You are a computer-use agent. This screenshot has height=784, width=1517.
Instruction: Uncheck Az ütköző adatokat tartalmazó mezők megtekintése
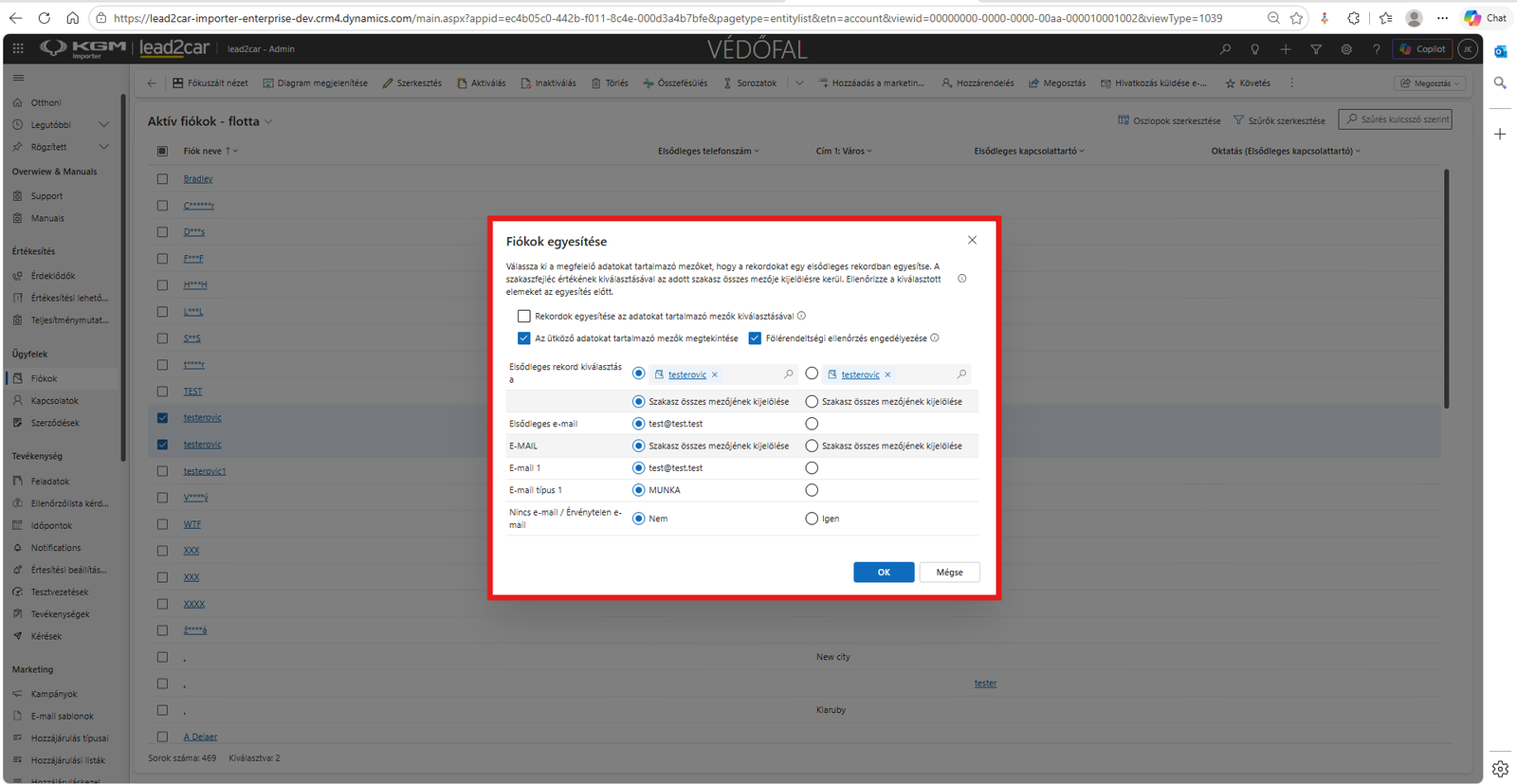point(523,338)
